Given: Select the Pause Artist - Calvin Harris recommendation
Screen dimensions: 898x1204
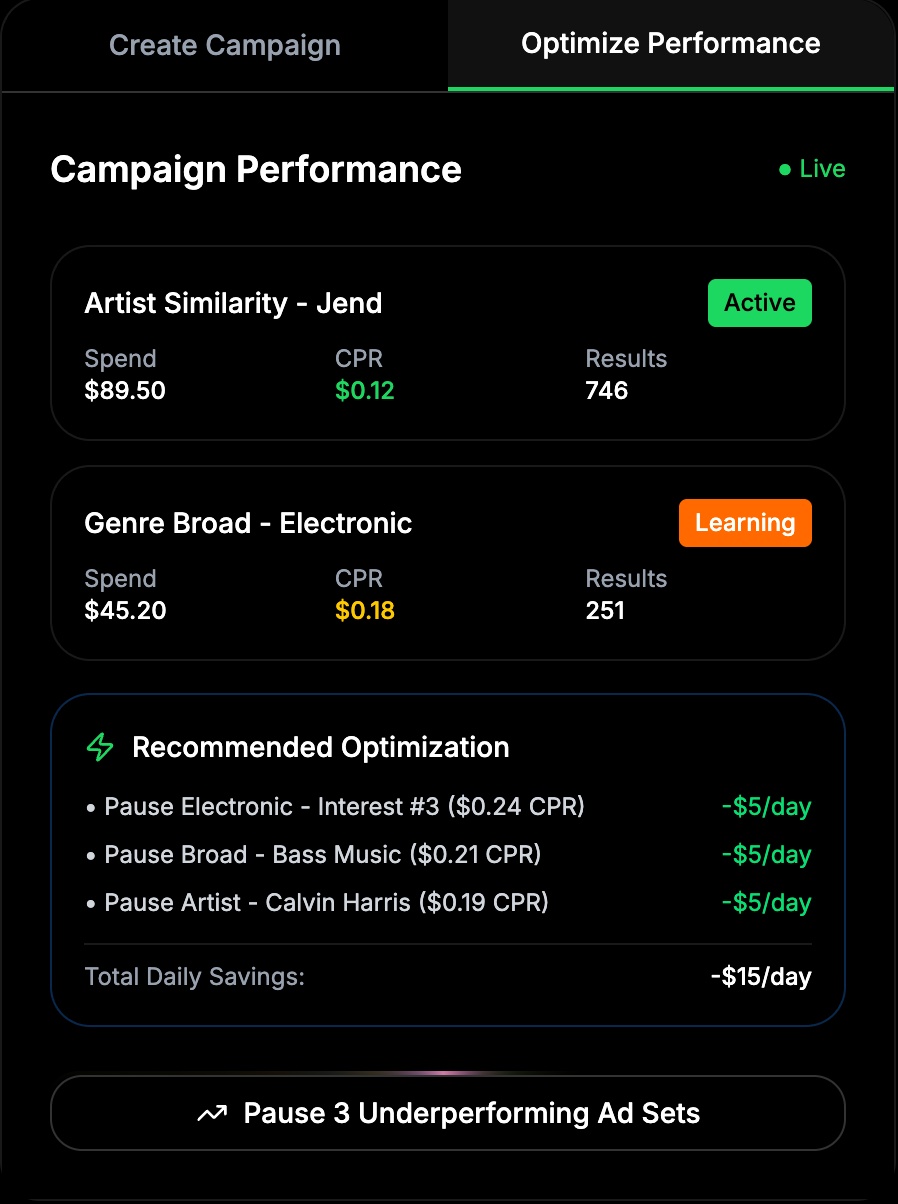Looking at the screenshot, I should 448,903.
